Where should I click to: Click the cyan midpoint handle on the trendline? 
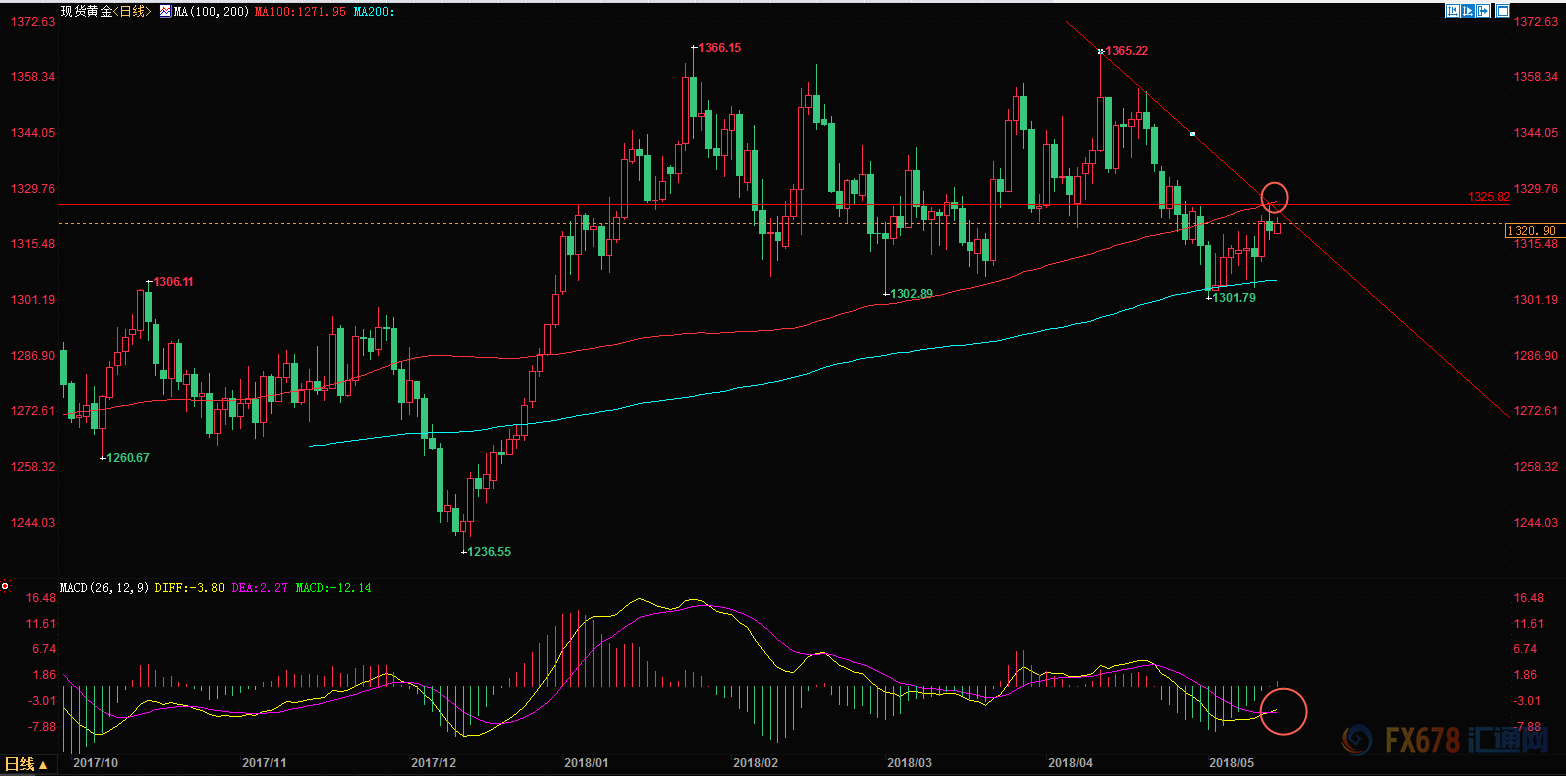point(1192,133)
